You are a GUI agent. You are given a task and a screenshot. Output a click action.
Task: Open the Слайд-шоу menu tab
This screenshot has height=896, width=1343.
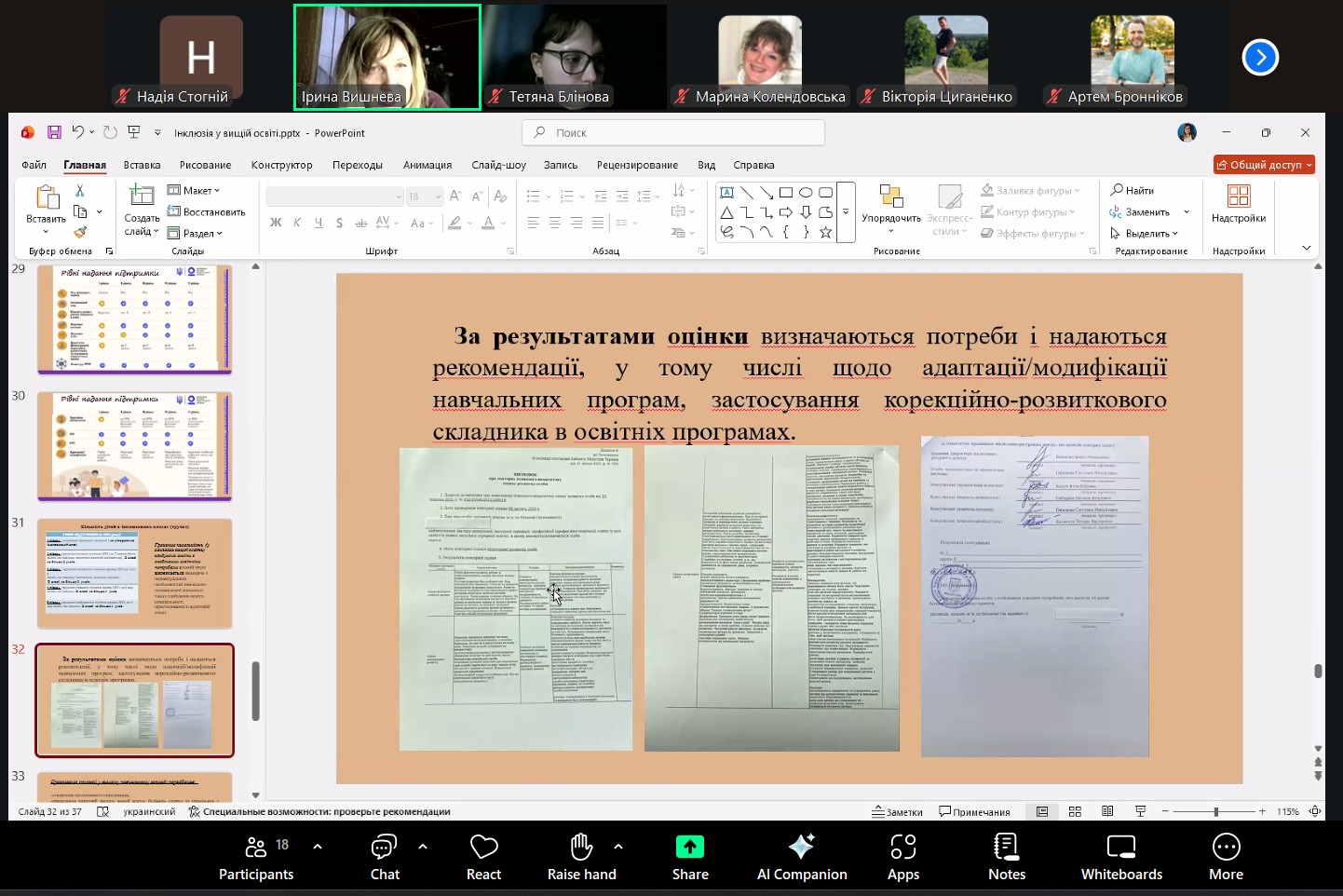(498, 164)
